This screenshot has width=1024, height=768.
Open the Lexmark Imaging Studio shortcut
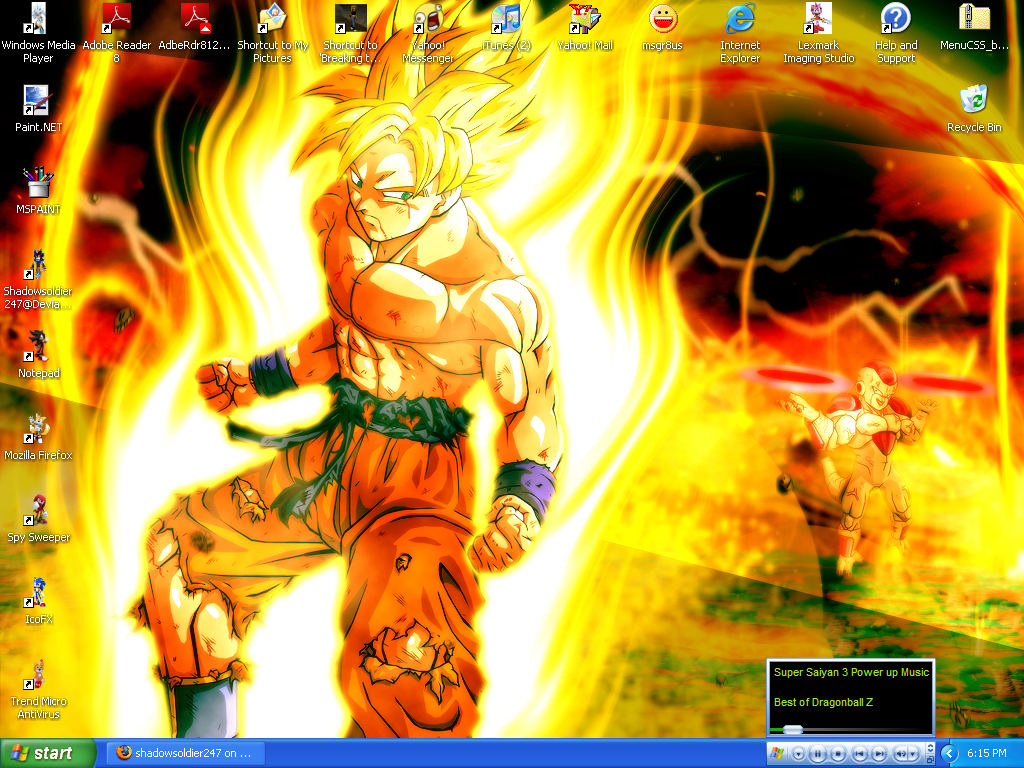[818, 33]
